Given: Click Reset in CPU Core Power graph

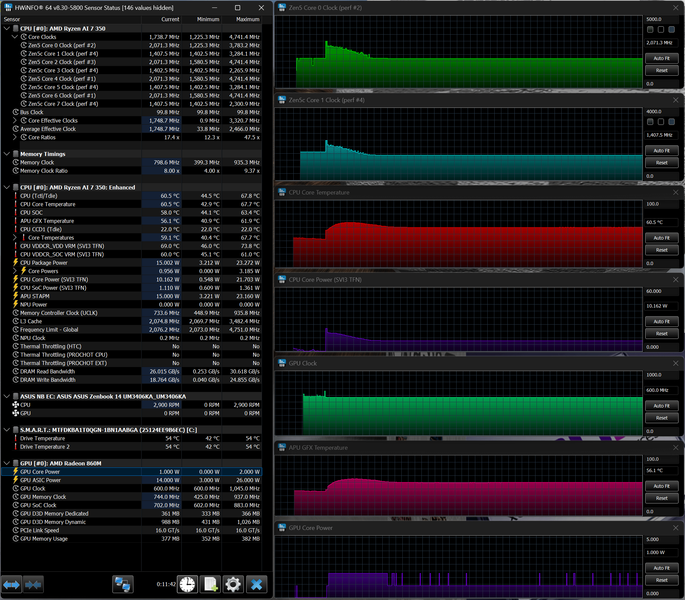Looking at the screenshot, I should pyautogui.click(x=661, y=333).
